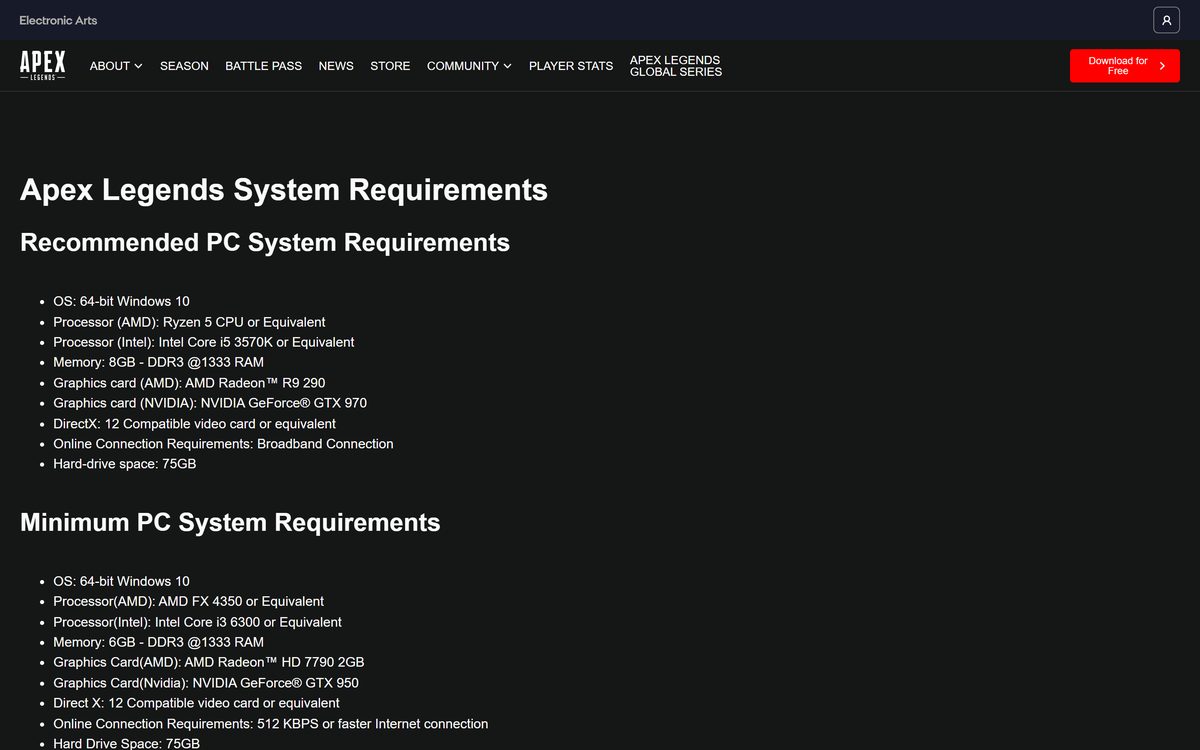Click the NVIDIA GeForce GTX 970 line

pyautogui.click(x=210, y=403)
